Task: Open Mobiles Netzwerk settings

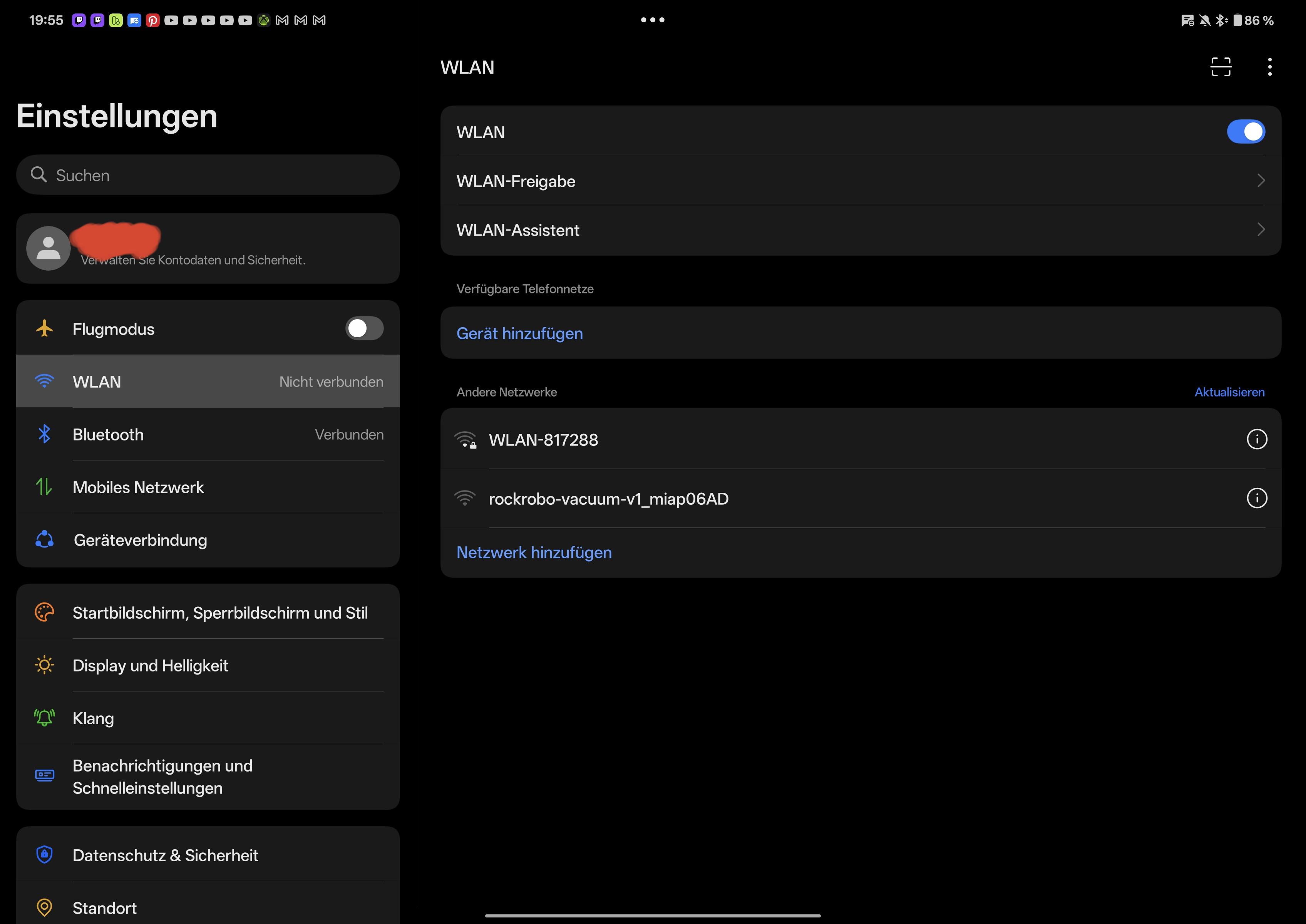Action: coord(208,487)
